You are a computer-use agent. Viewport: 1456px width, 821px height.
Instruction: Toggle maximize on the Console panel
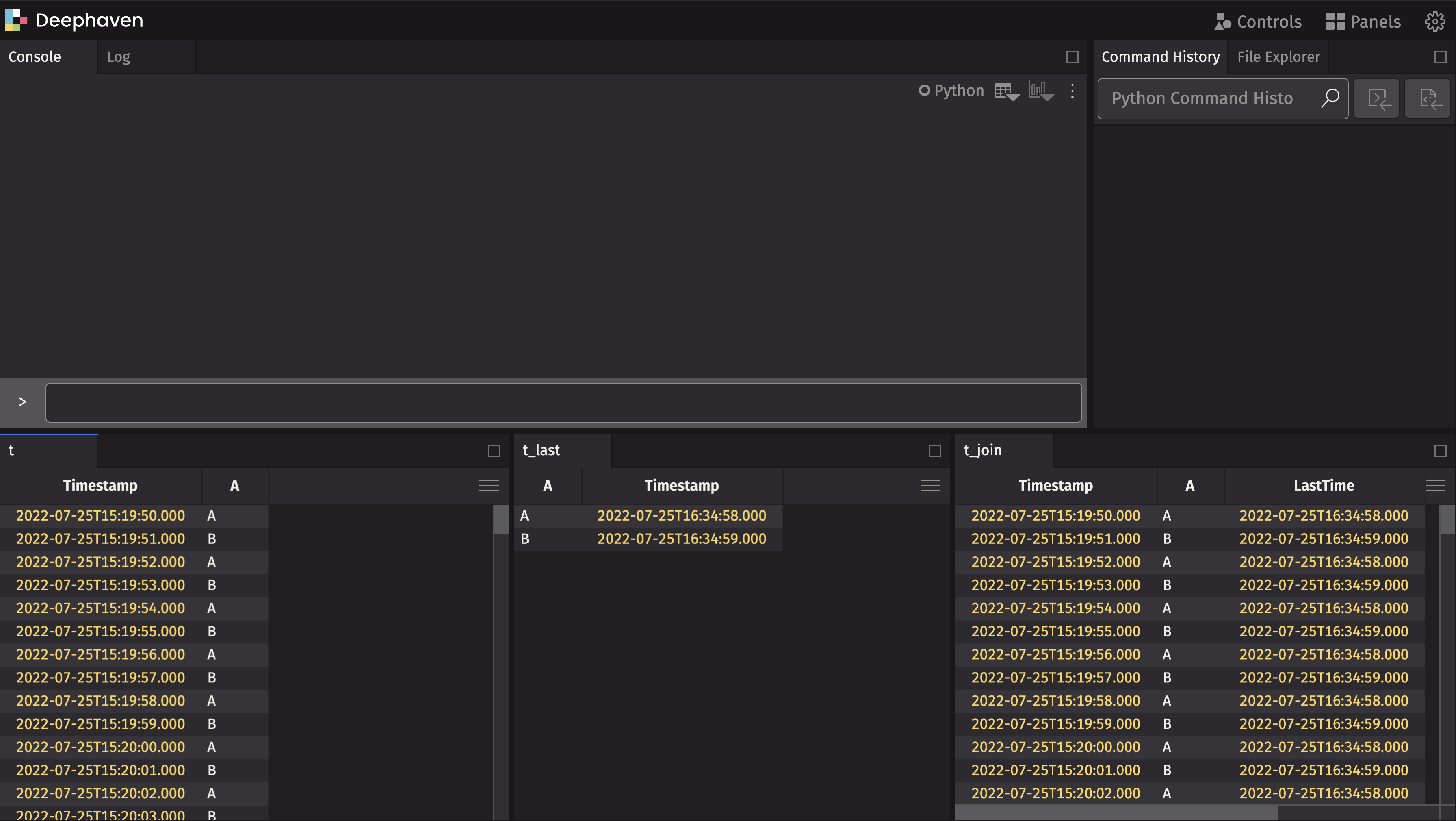point(1071,56)
